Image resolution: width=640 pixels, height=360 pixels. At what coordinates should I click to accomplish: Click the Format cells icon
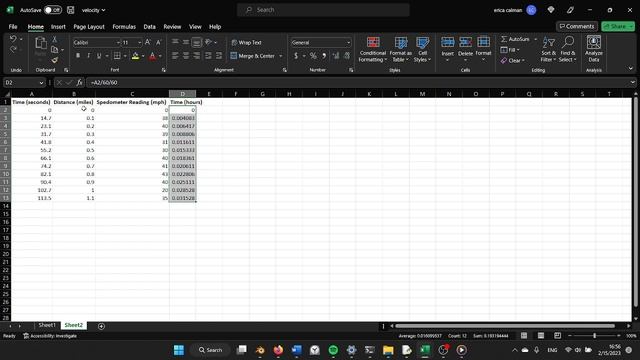pos(483,42)
